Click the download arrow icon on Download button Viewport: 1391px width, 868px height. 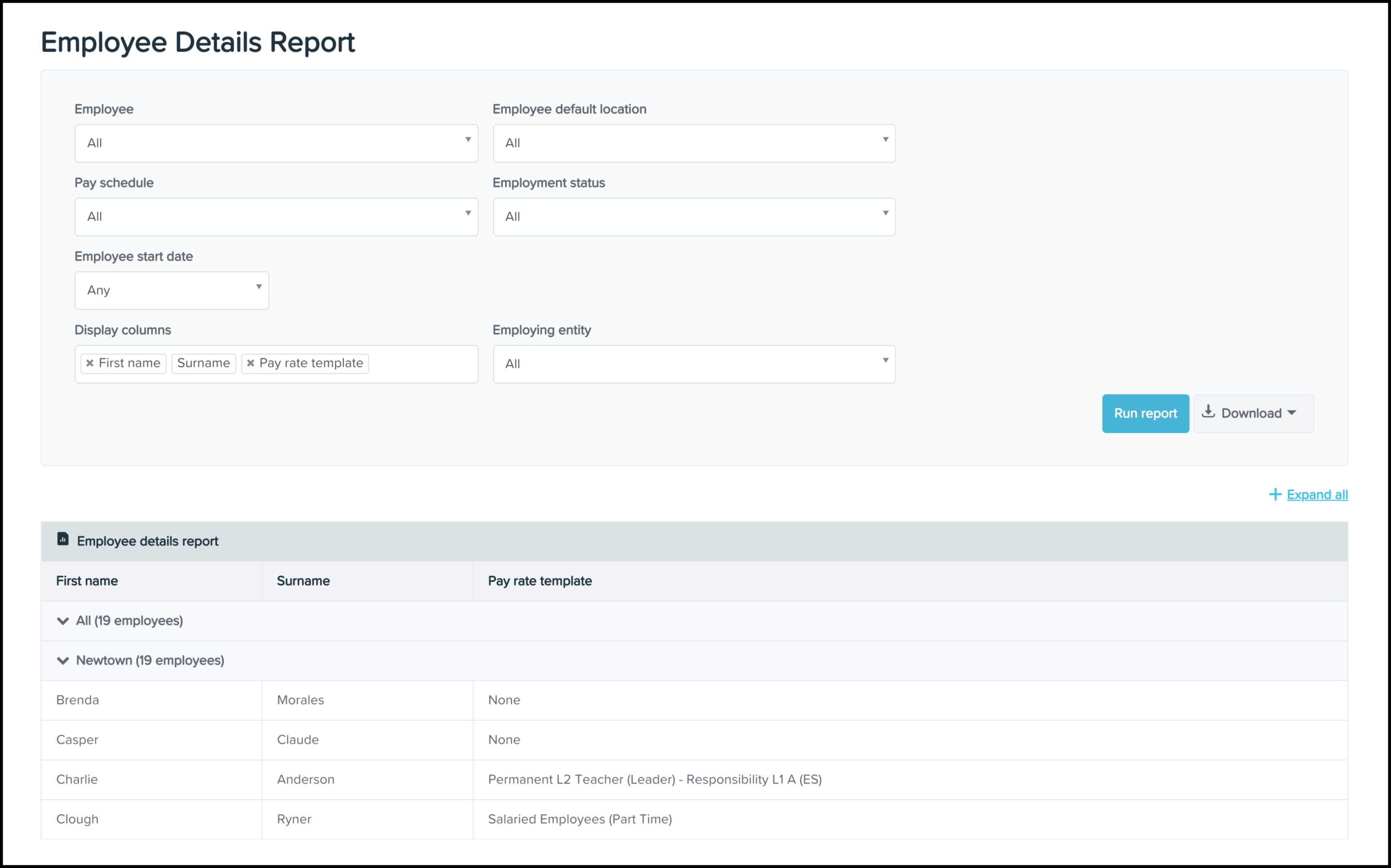1208,413
